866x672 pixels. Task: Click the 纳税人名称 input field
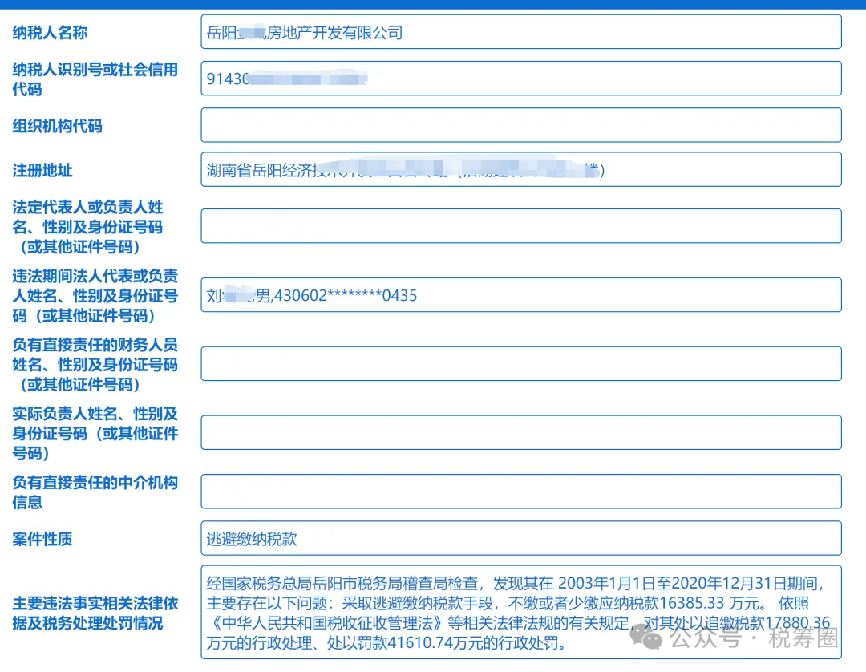pyautogui.click(x=520, y=32)
